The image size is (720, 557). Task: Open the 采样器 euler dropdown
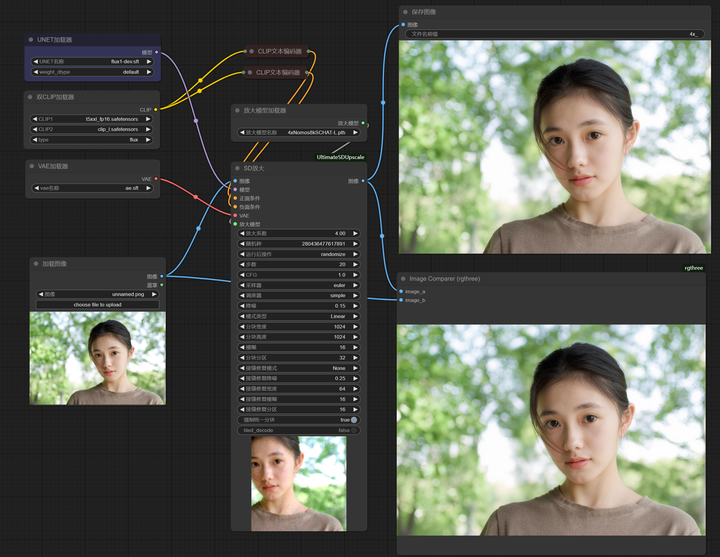click(x=298, y=285)
